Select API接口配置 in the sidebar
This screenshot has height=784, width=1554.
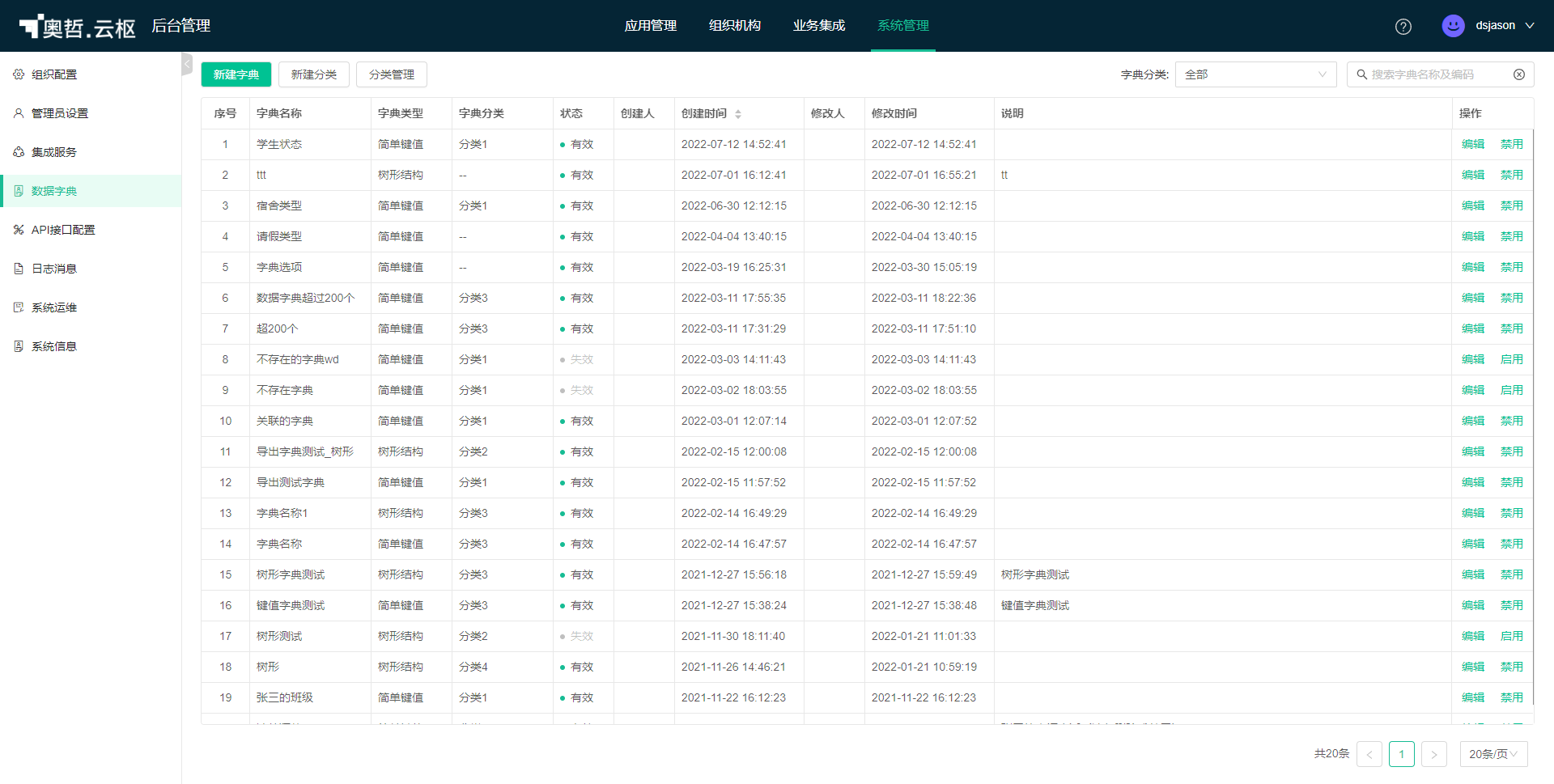91,230
